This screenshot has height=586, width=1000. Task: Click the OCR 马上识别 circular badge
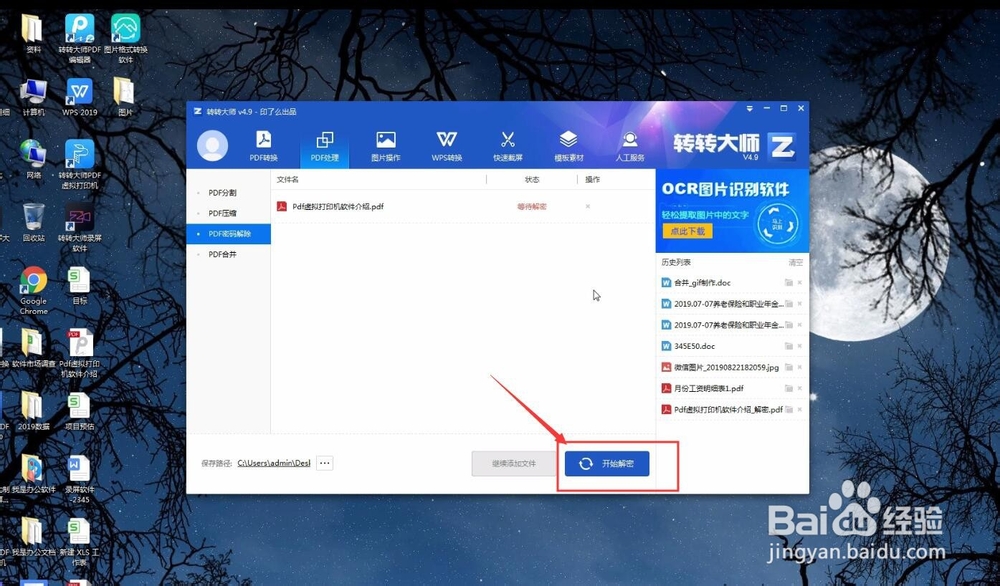[777, 224]
